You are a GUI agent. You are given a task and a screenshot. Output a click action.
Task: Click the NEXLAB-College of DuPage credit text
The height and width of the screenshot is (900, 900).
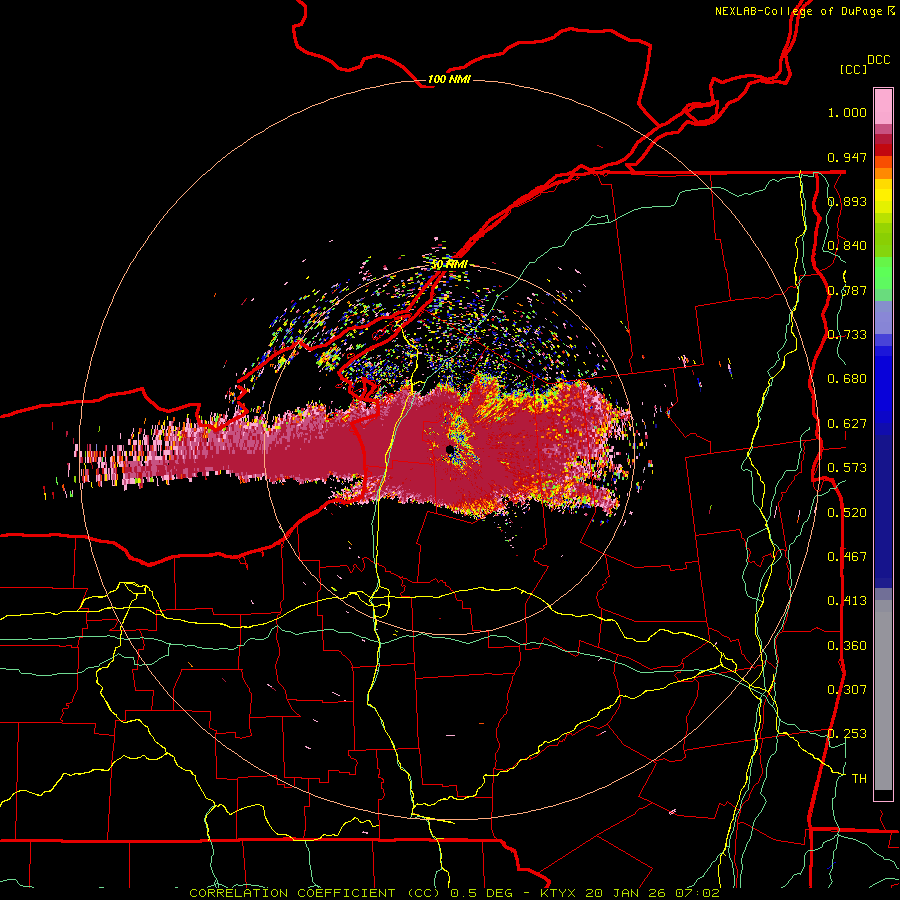point(800,11)
